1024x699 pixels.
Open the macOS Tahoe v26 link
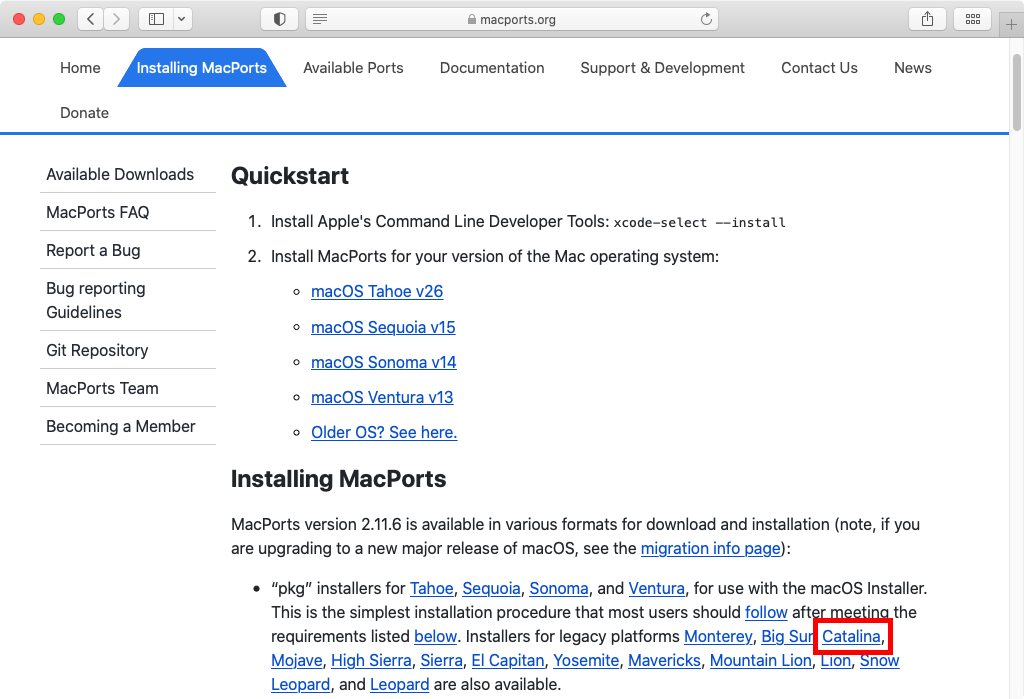(x=377, y=292)
